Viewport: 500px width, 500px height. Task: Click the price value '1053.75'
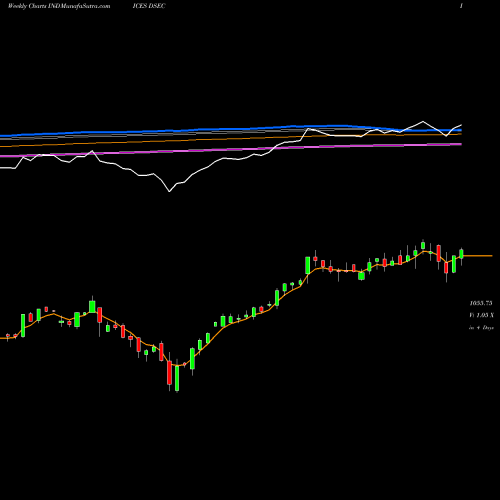(481, 303)
